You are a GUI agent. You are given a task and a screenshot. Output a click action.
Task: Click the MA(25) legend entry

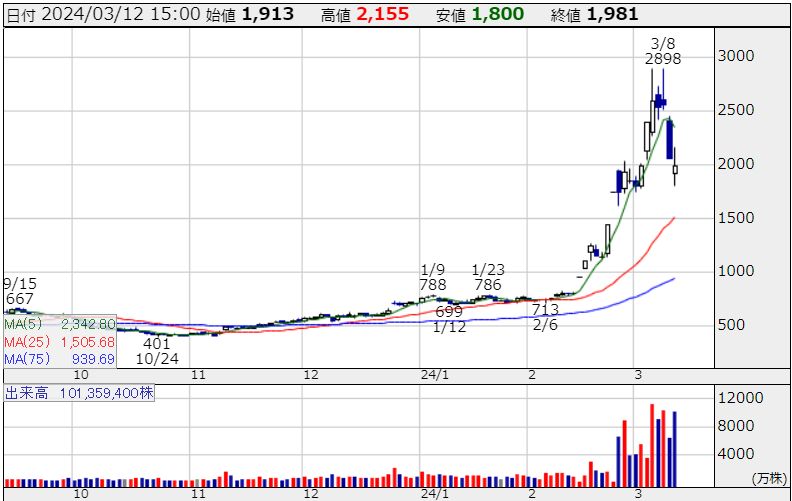[60, 342]
